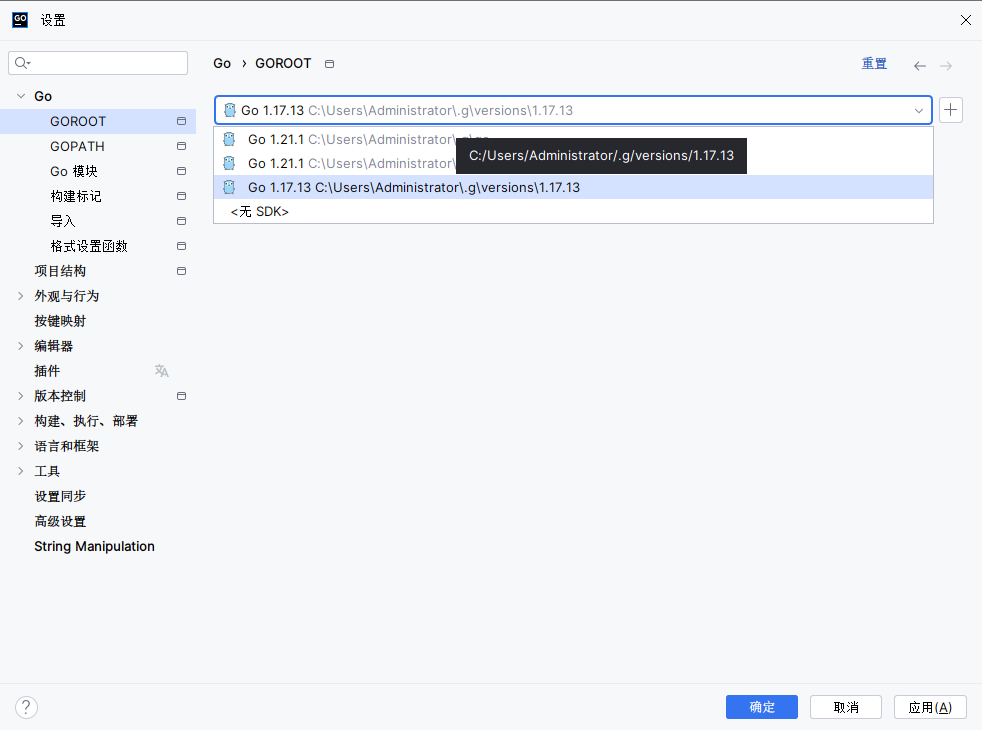
Task: Click the back arrow navigation icon
Action: click(920, 66)
